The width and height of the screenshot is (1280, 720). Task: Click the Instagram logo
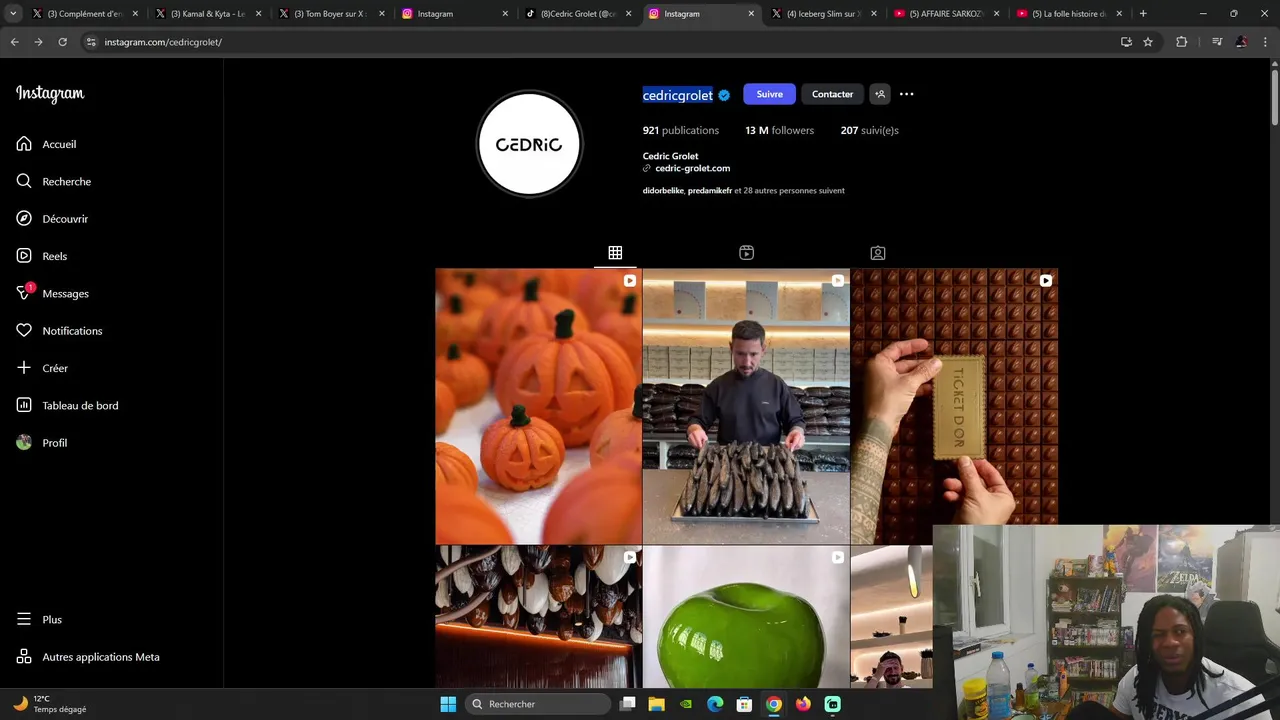(50, 94)
